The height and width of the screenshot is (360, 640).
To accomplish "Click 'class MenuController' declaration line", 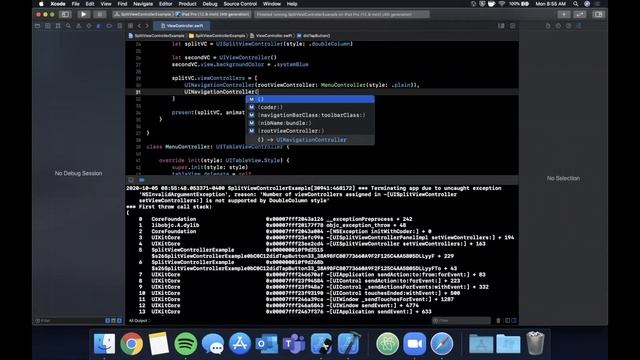I will [218, 147].
